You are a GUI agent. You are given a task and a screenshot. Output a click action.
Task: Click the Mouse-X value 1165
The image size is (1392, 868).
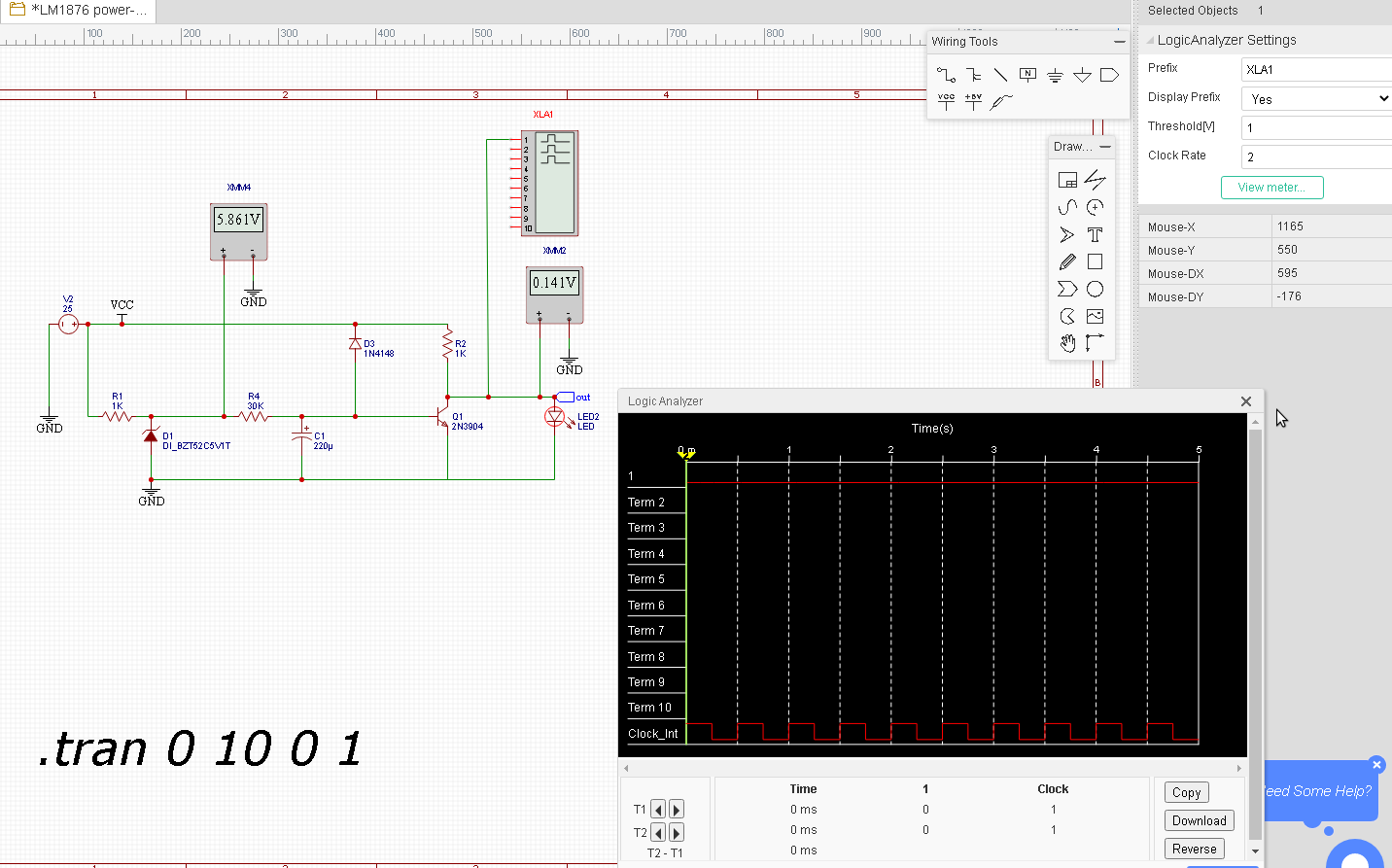tap(1290, 226)
